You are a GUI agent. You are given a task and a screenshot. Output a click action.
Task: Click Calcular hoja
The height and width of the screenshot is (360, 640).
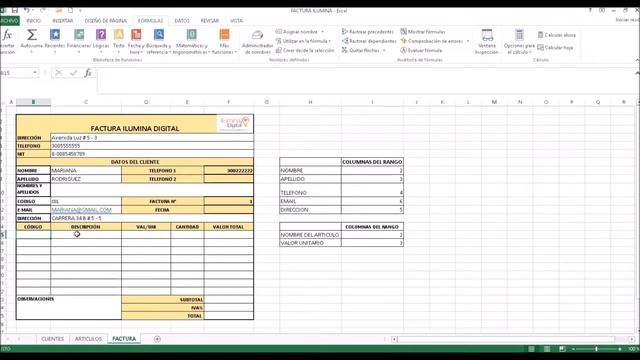555,48
